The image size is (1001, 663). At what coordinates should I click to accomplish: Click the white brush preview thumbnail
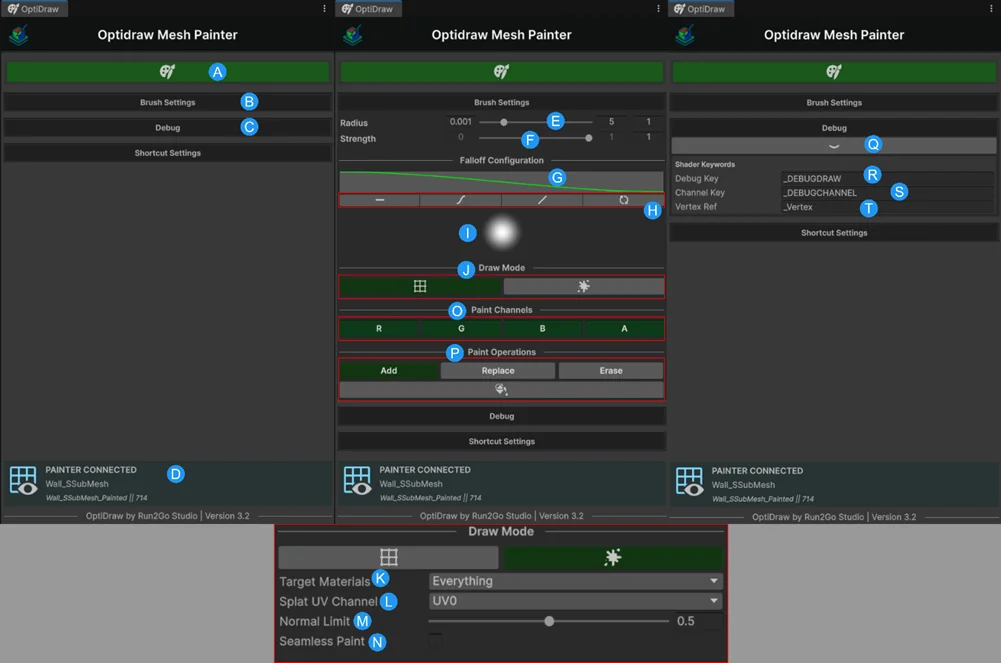(x=502, y=233)
